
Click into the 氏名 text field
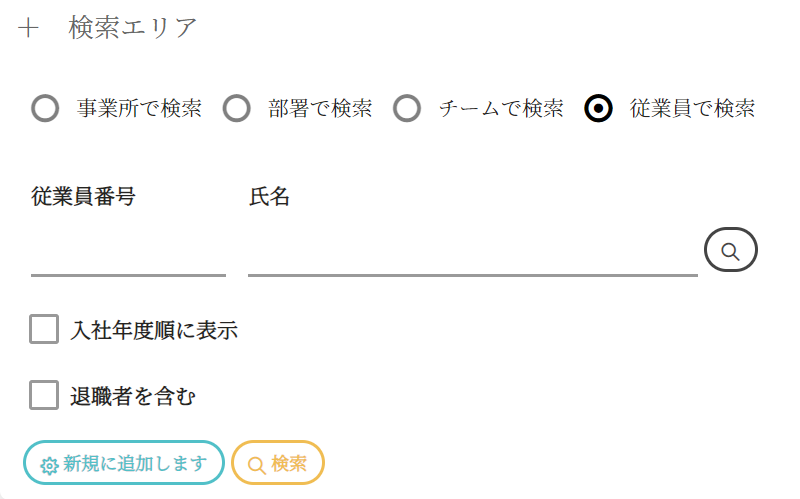[472, 254]
